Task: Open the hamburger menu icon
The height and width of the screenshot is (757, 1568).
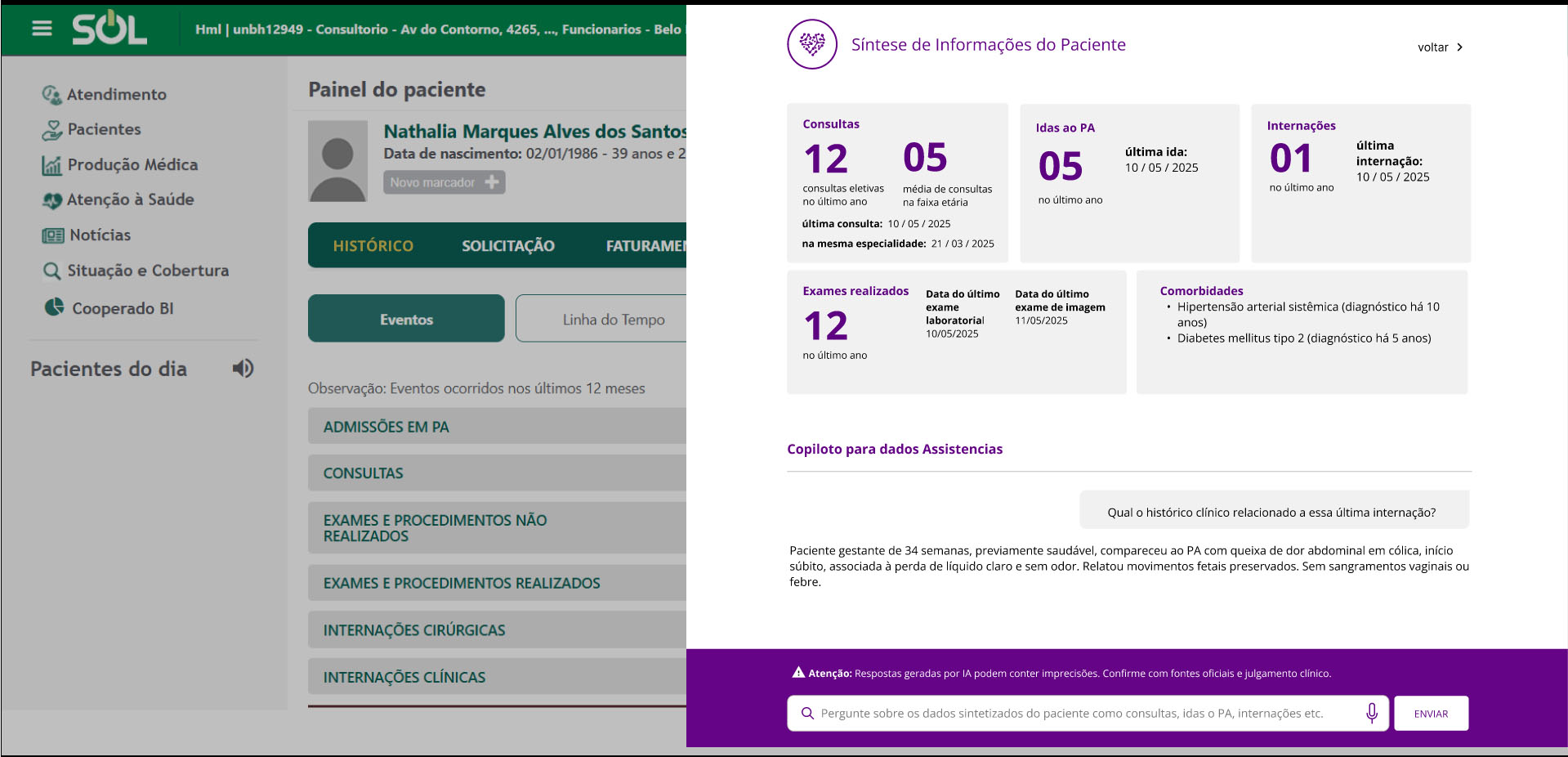Action: (42, 29)
